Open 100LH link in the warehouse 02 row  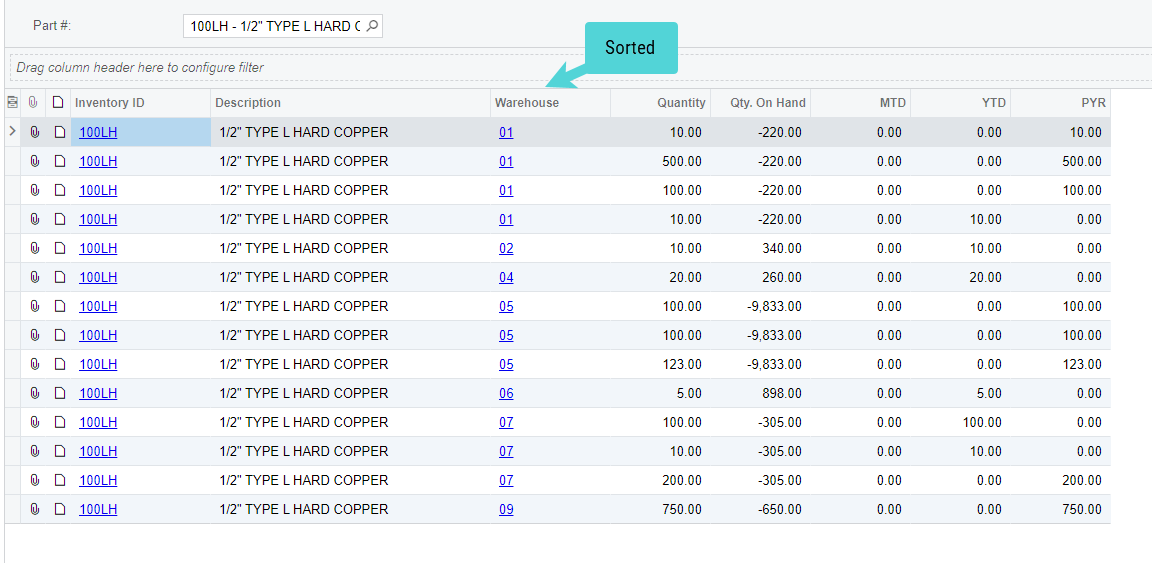coord(98,248)
